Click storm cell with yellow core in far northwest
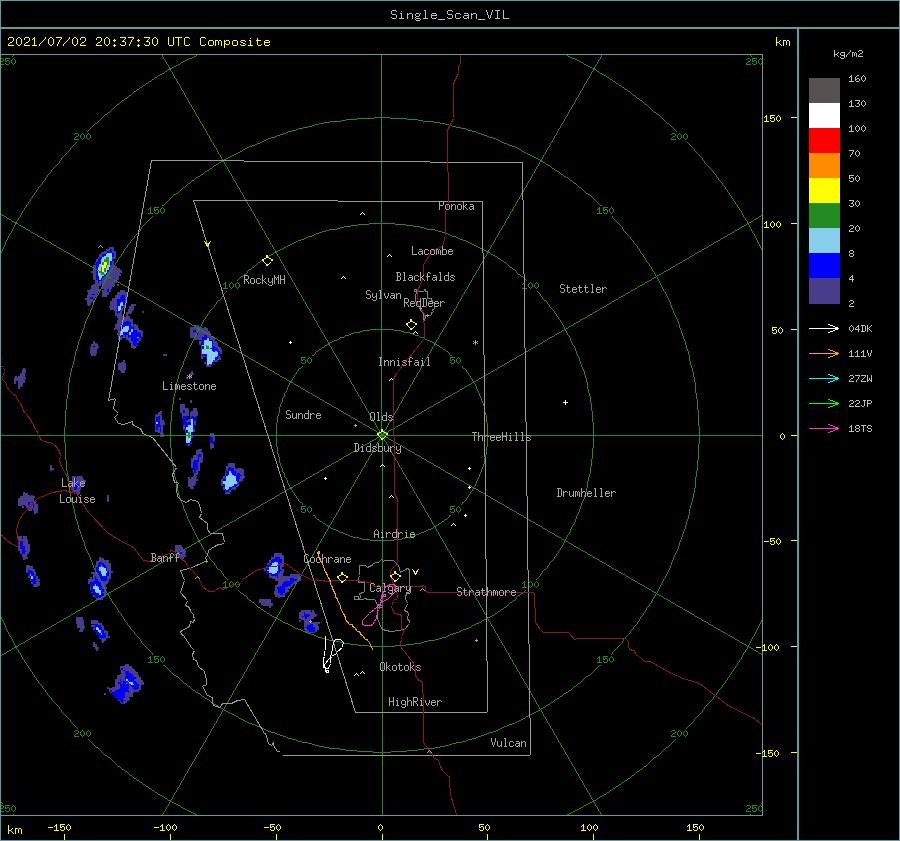Image resolution: width=900 pixels, height=841 pixels. click(104, 265)
